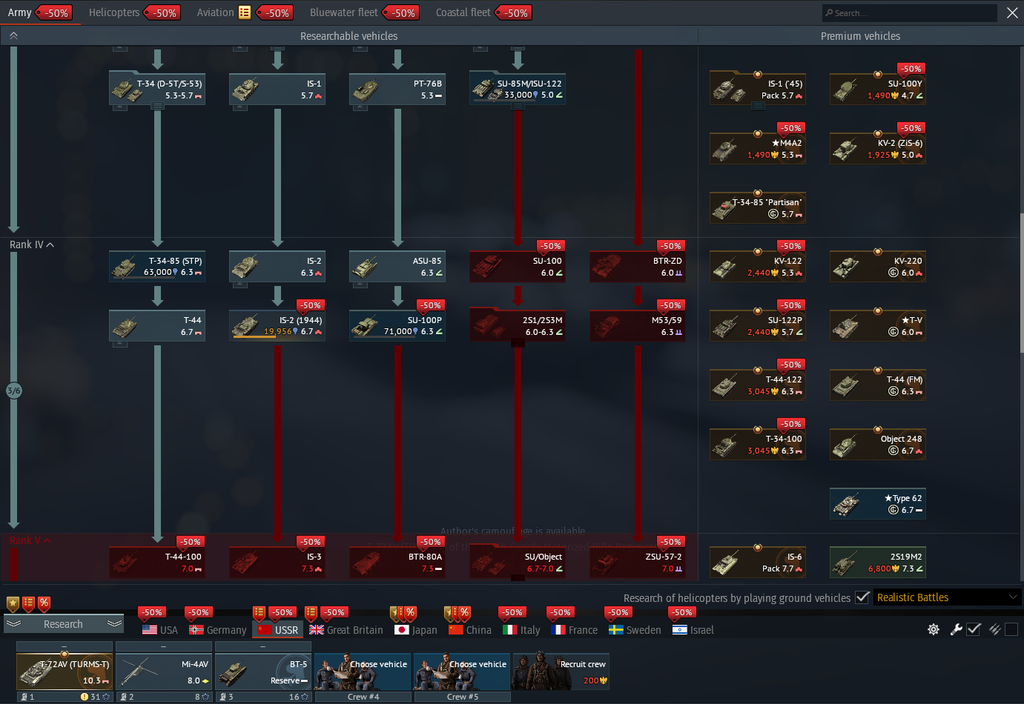Click Choose vehicle for Crew #4
The image size is (1024, 704).
pos(363,671)
